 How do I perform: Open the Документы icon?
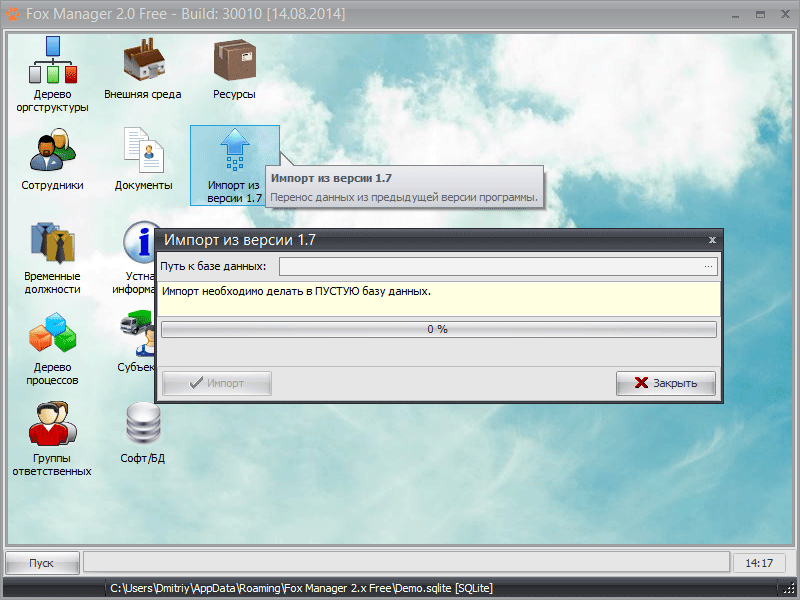tap(143, 152)
